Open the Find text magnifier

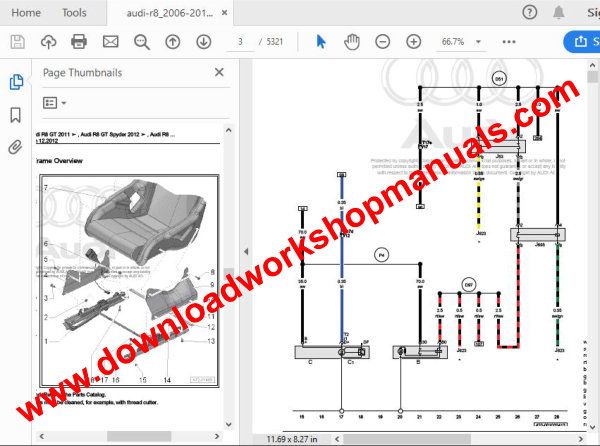(x=142, y=42)
